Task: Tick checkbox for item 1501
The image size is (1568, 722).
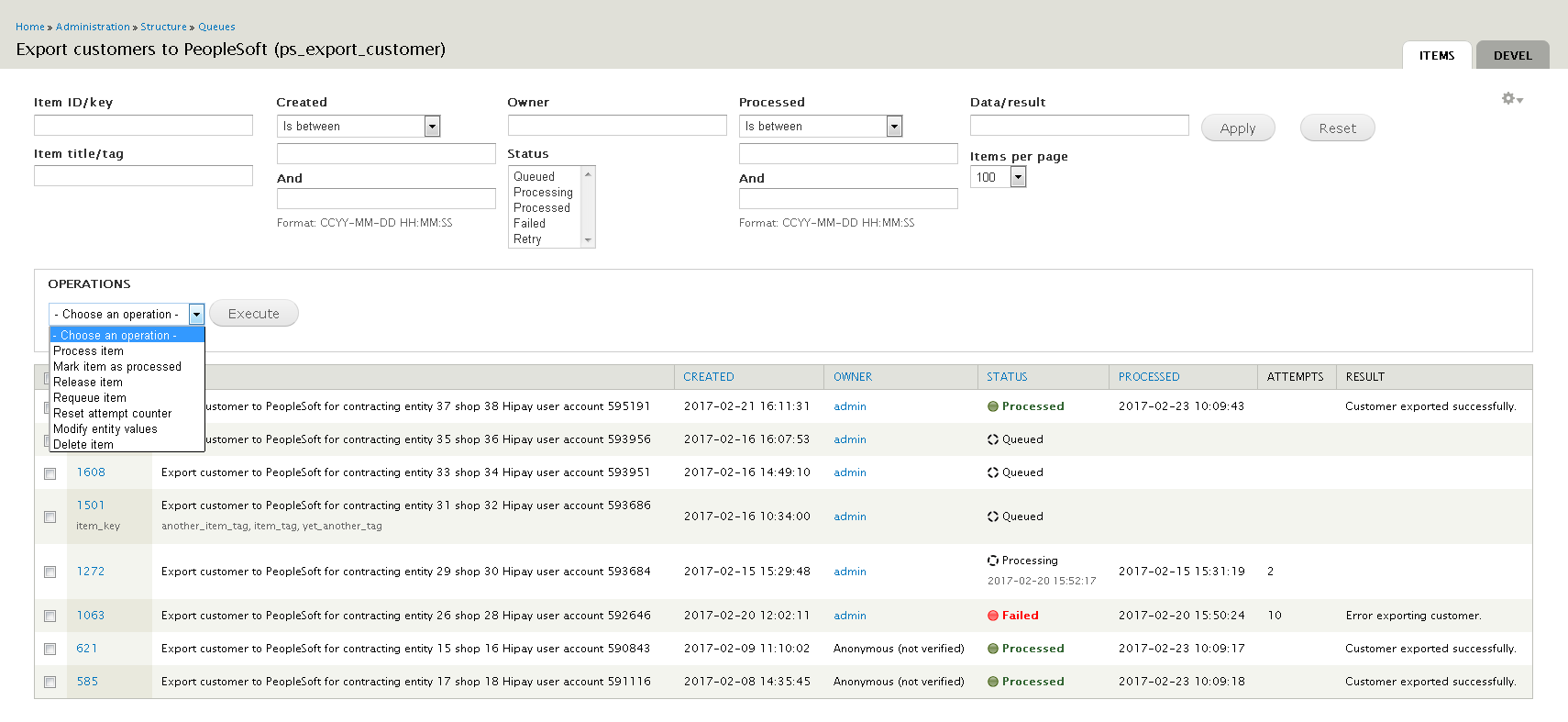Action: (x=50, y=517)
